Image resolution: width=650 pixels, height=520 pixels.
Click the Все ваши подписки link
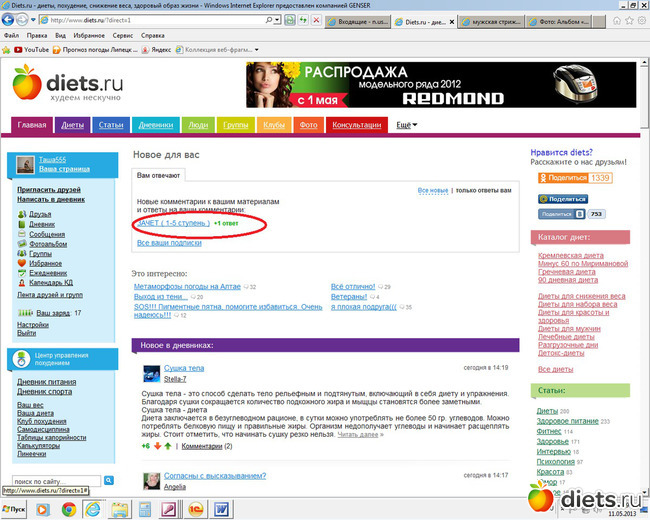point(169,243)
